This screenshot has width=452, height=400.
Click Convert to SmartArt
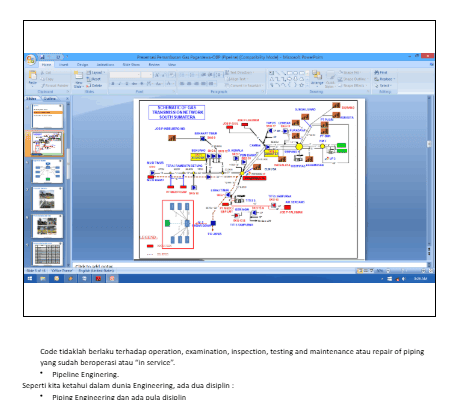tap(244, 85)
